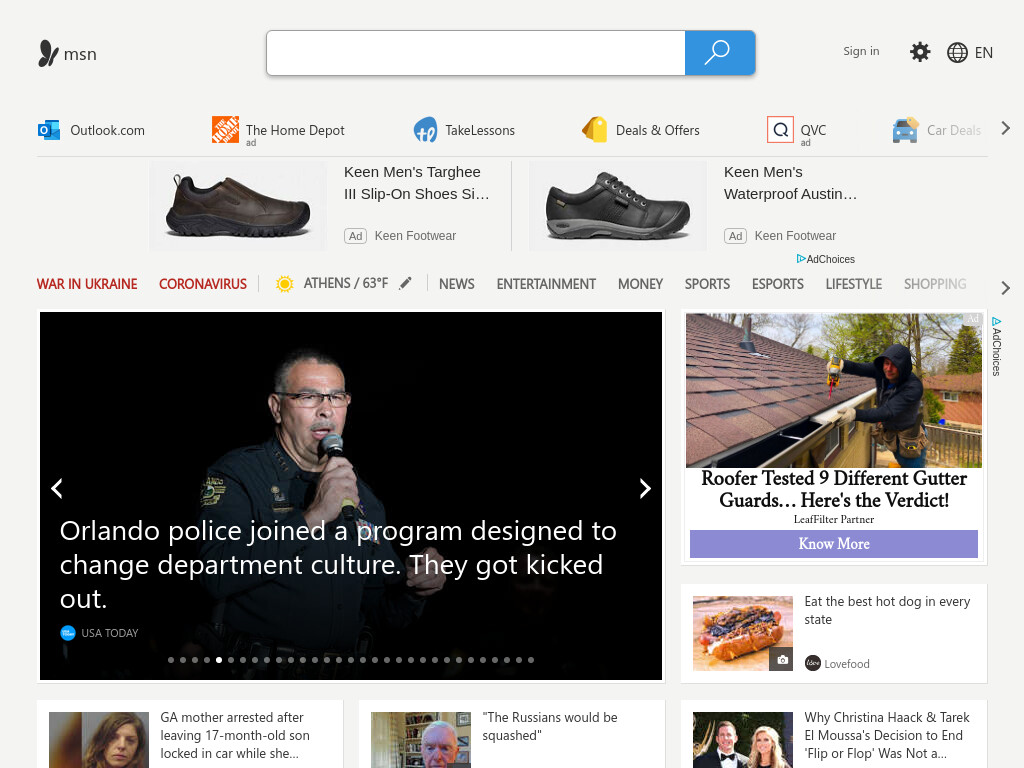Click The Home Depot logo icon
The width and height of the screenshot is (1024, 768).
(x=225, y=129)
